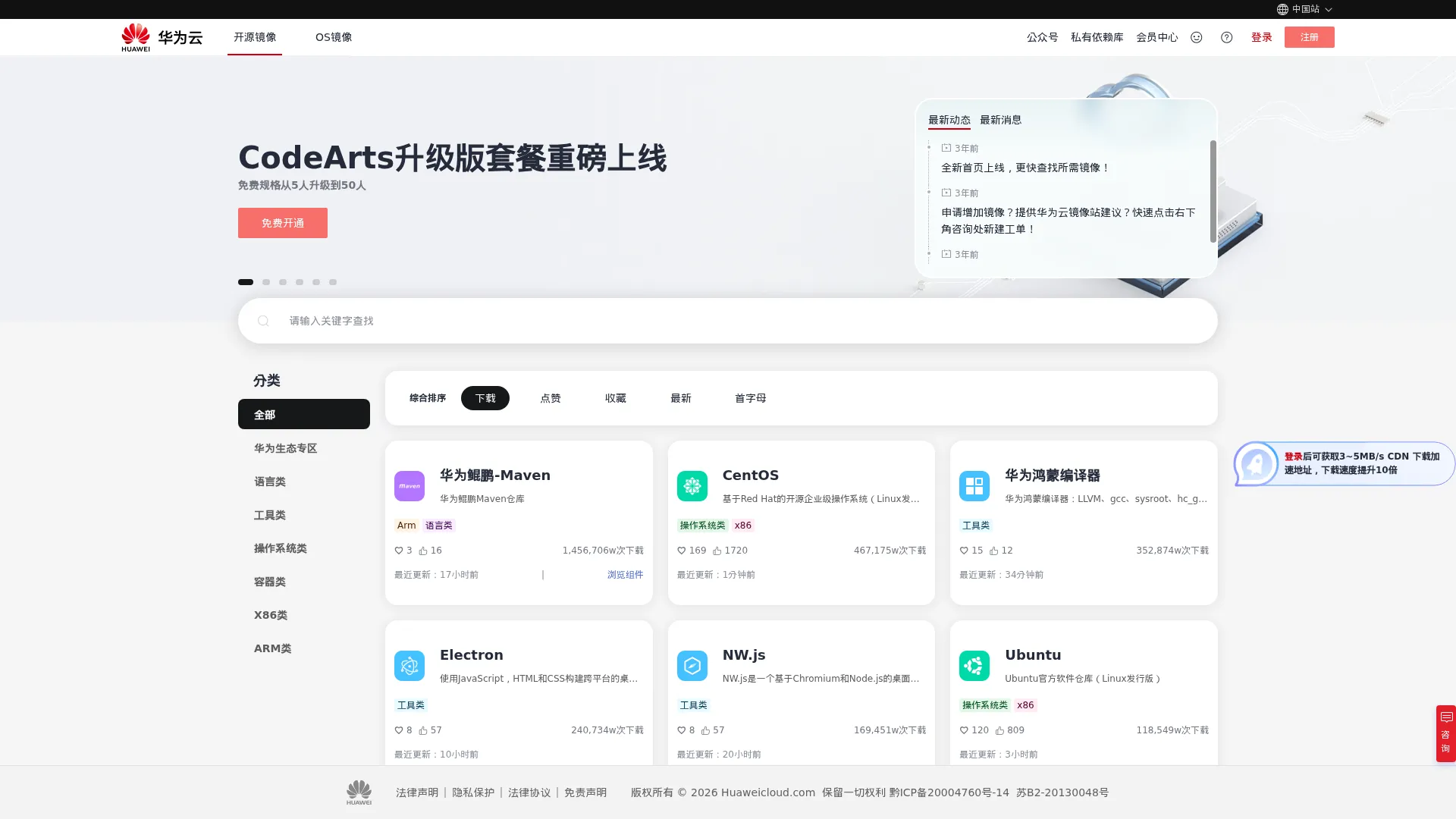Open the 私有依赖库 header link

1097,37
